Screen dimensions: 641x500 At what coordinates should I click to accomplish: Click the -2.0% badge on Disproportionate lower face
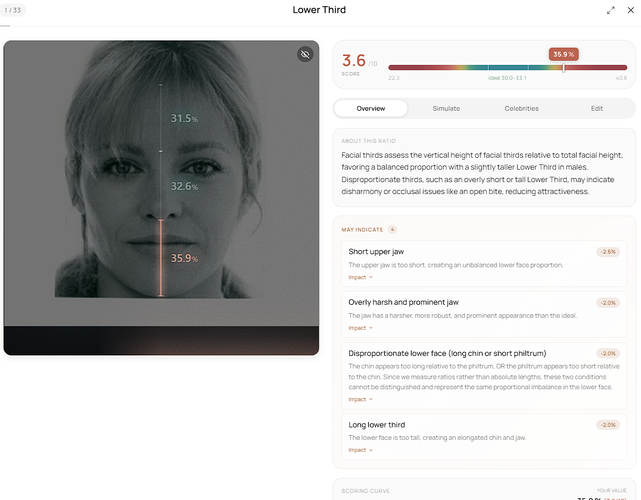[x=608, y=353]
